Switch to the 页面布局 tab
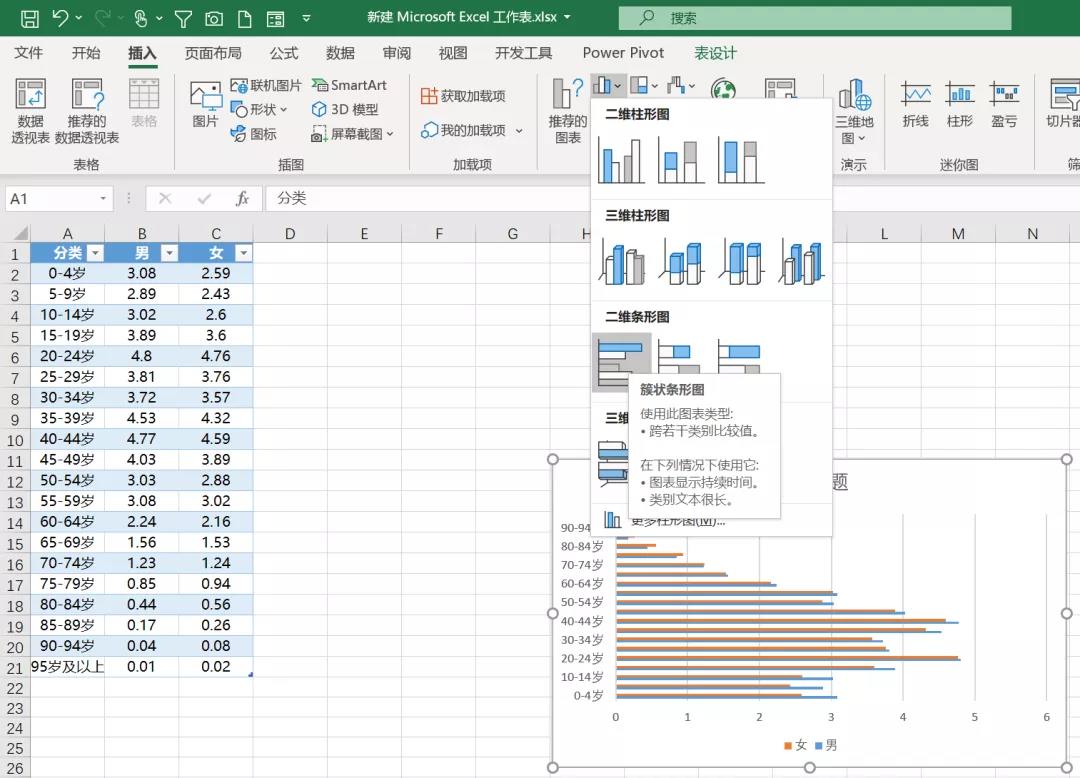 (213, 53)
